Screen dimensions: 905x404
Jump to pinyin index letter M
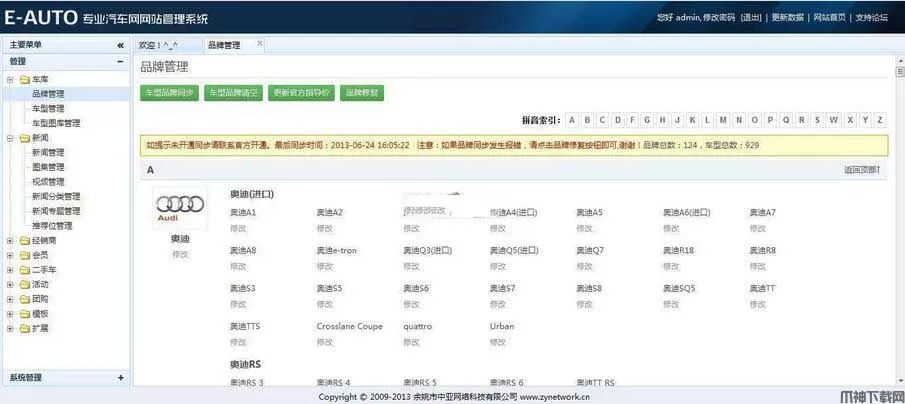coord(724,120)
